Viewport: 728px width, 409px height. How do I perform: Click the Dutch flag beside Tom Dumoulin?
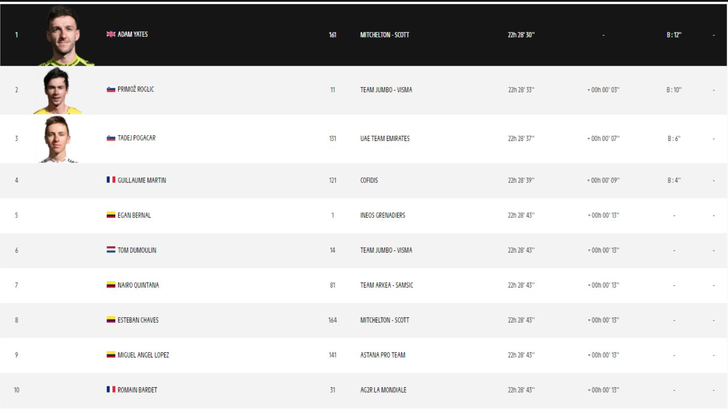click(111, 250)
